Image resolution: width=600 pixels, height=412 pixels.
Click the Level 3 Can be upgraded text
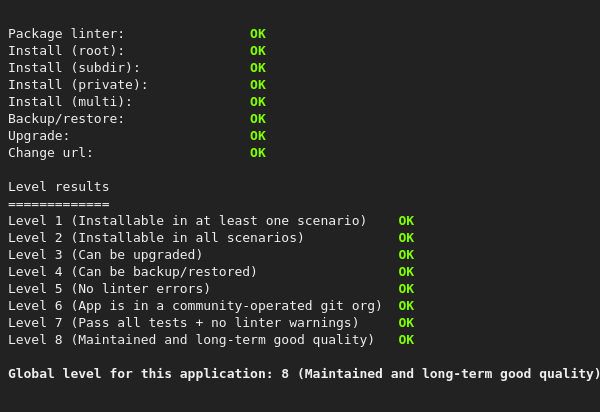click(105, 255)
